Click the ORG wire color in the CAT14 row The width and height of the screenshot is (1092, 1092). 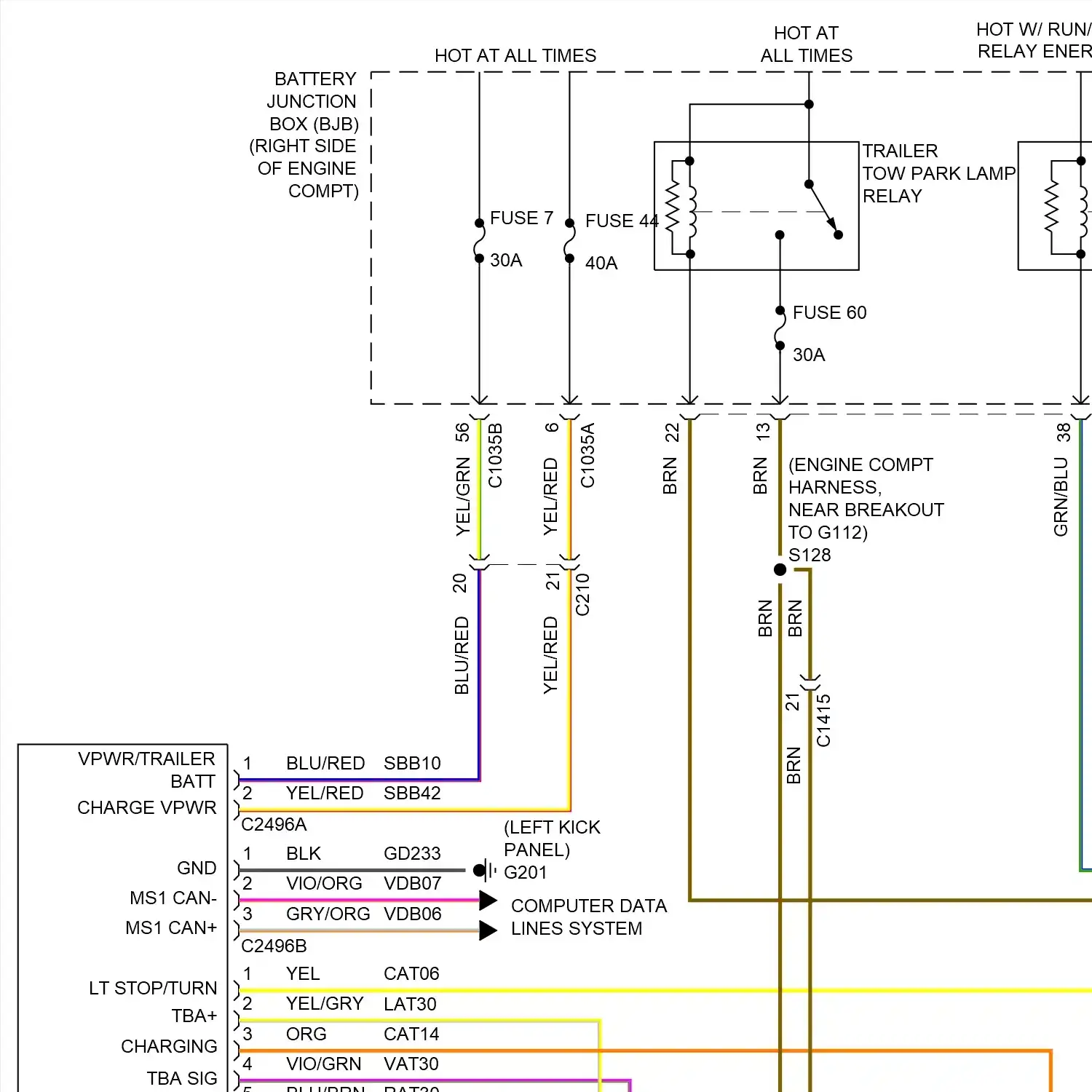[306, 1034]
